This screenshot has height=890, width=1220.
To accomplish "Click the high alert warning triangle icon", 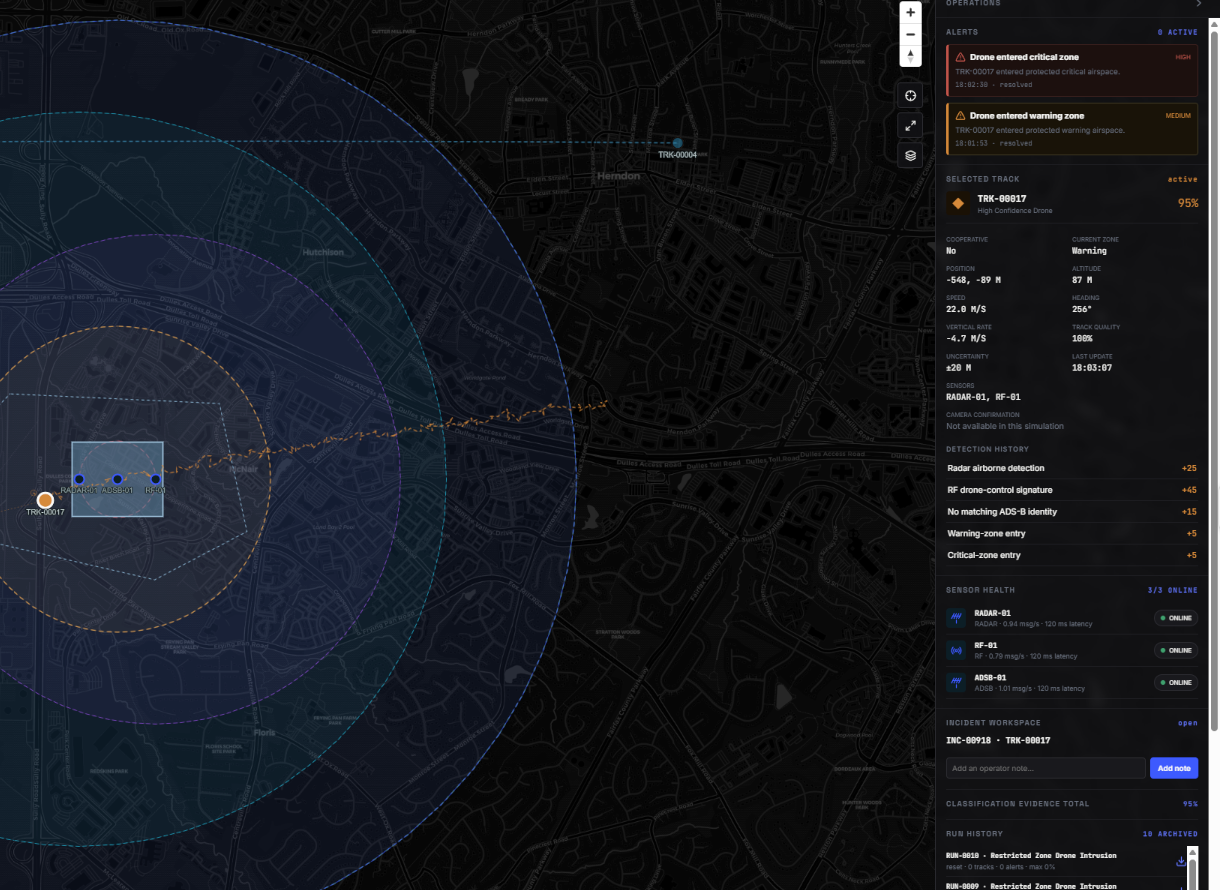I will point(961,57).
